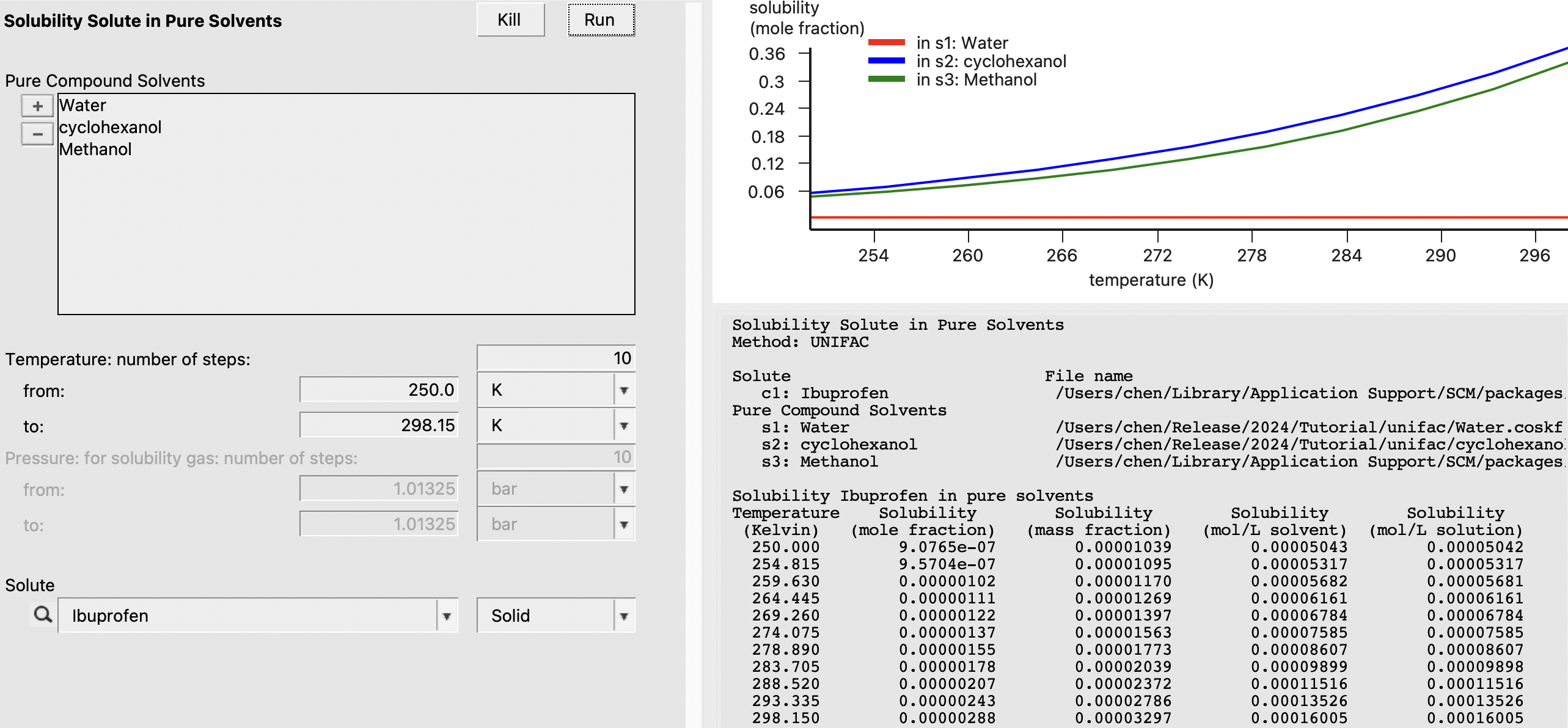Click the blue cyclohexanol legend swatch
The image size is (1568, 728).
tap(886, 61)
